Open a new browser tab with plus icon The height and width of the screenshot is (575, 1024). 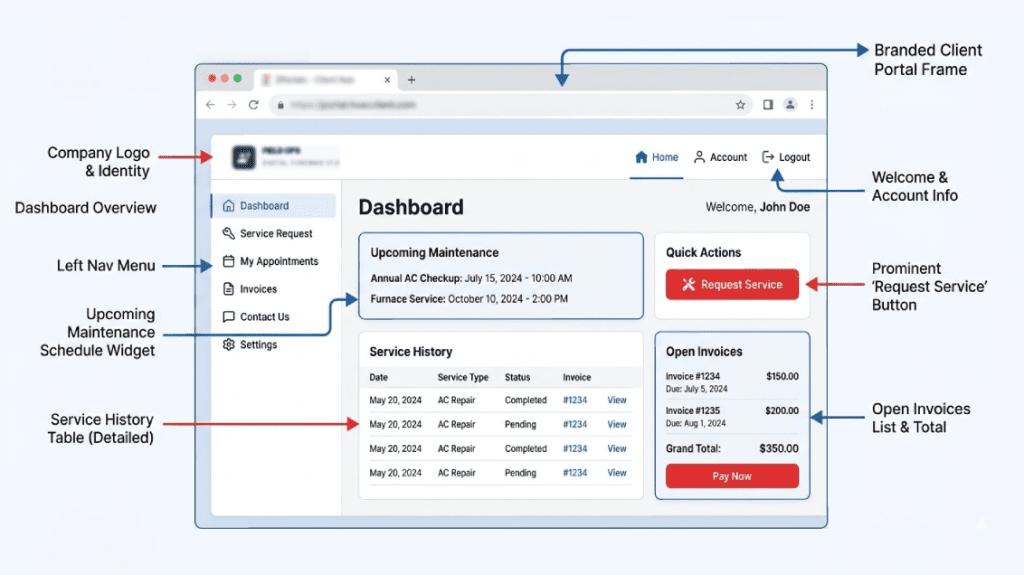point(411,80)
